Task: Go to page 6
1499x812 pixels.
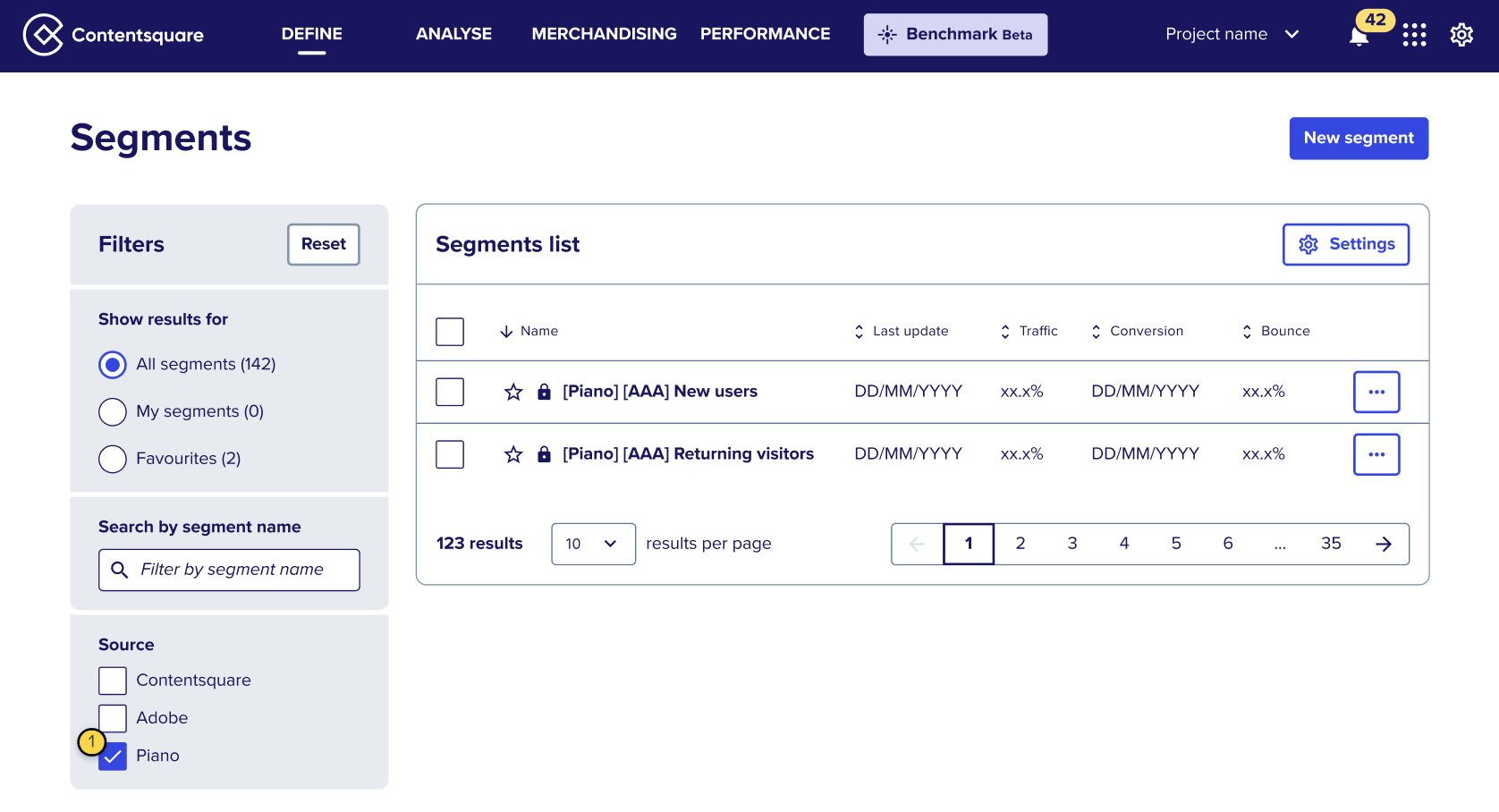Action: pos(1228,544)
